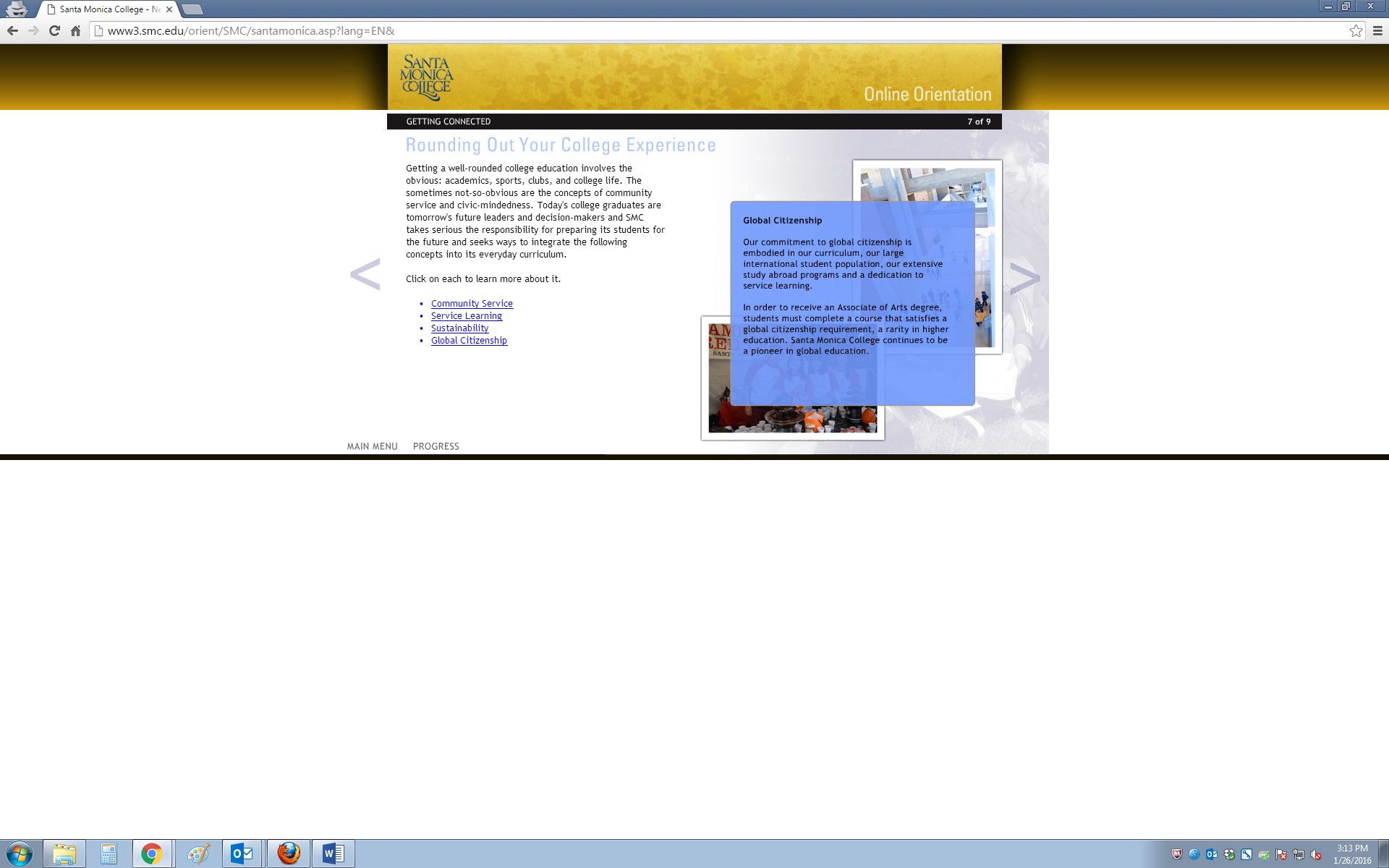Launch Word from the taskbar
This screenshot has width=1389, height=868.
(334, 854)
